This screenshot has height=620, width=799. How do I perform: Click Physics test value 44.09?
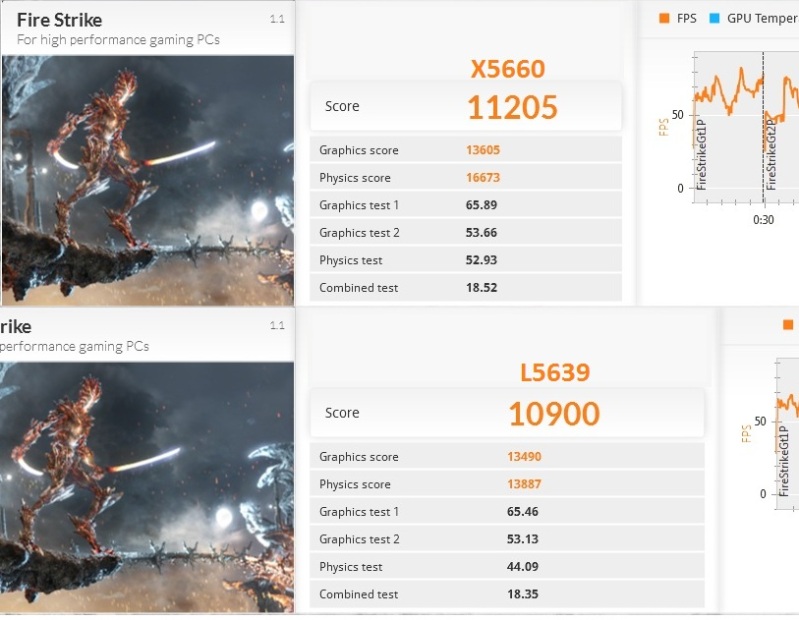(522, 567)
